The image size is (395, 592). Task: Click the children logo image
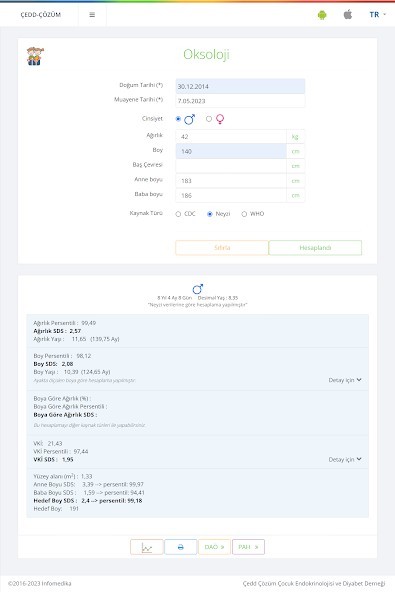35,56
